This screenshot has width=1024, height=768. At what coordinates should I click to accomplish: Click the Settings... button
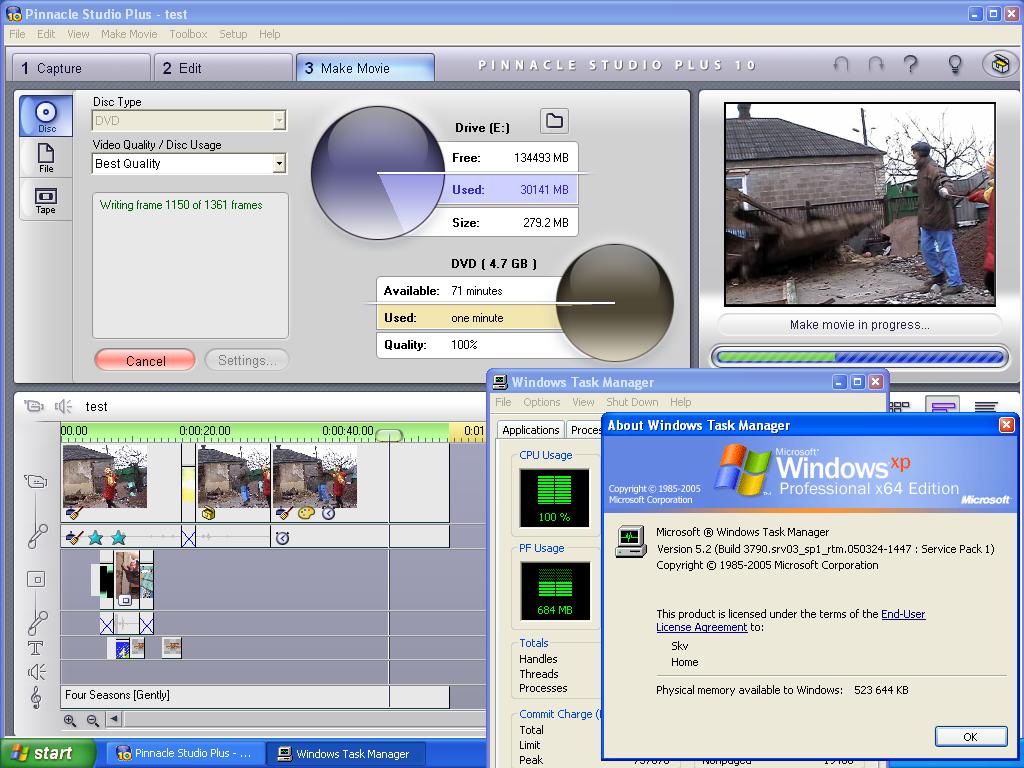pyautogui.click(x=247, y=360)
